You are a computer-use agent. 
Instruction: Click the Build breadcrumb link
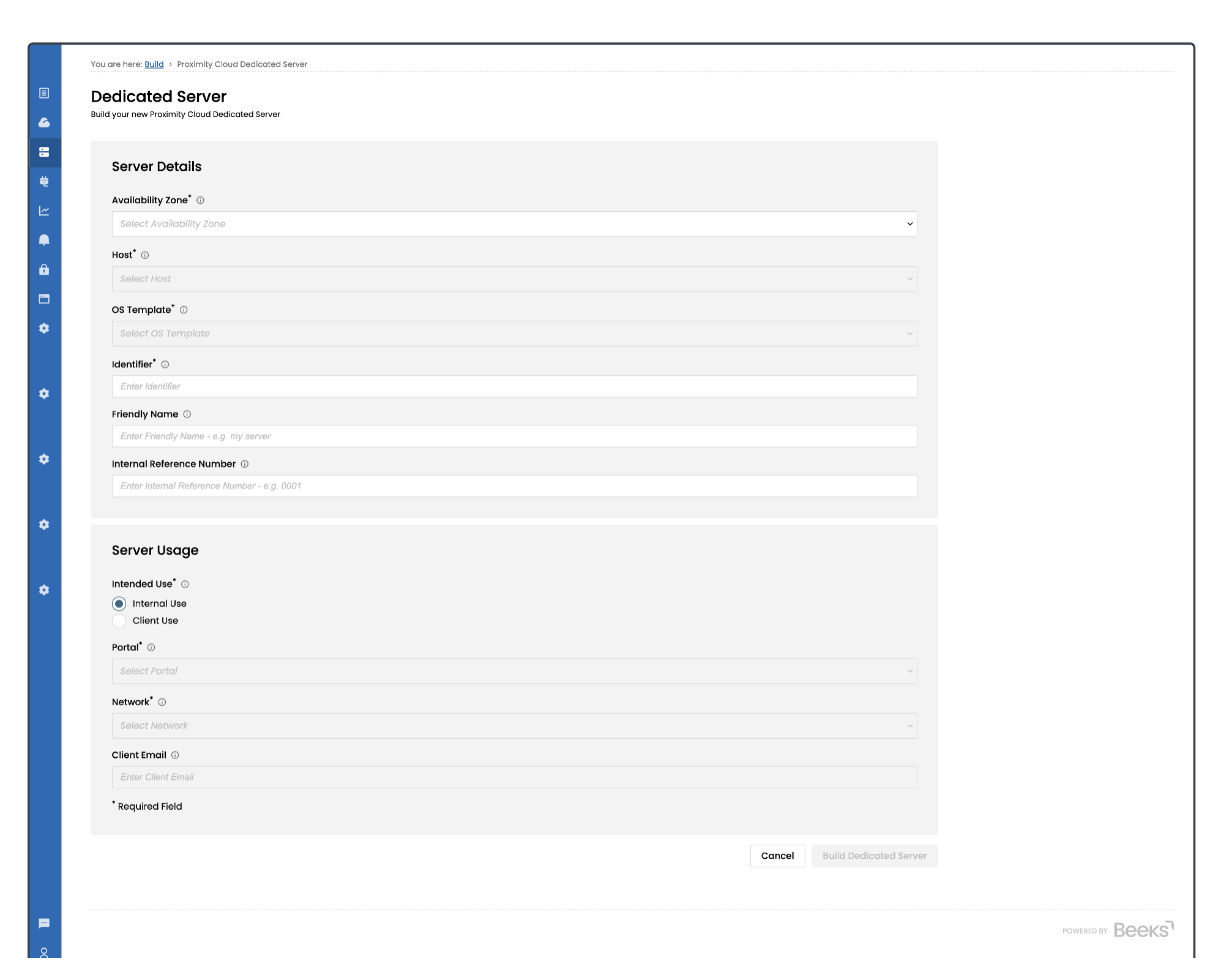154,64
